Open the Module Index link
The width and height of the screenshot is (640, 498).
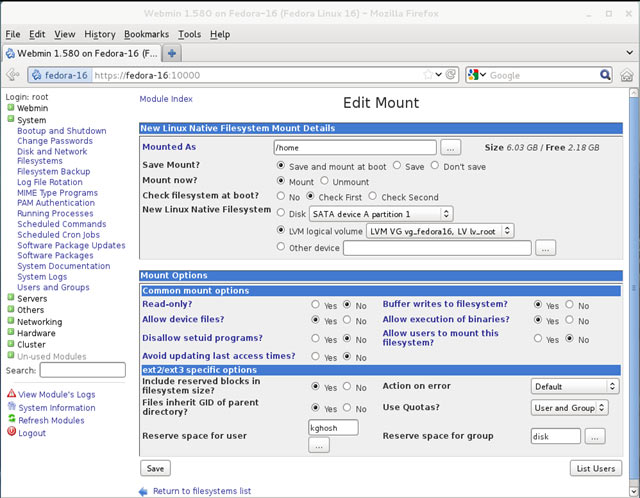point(166,99)
